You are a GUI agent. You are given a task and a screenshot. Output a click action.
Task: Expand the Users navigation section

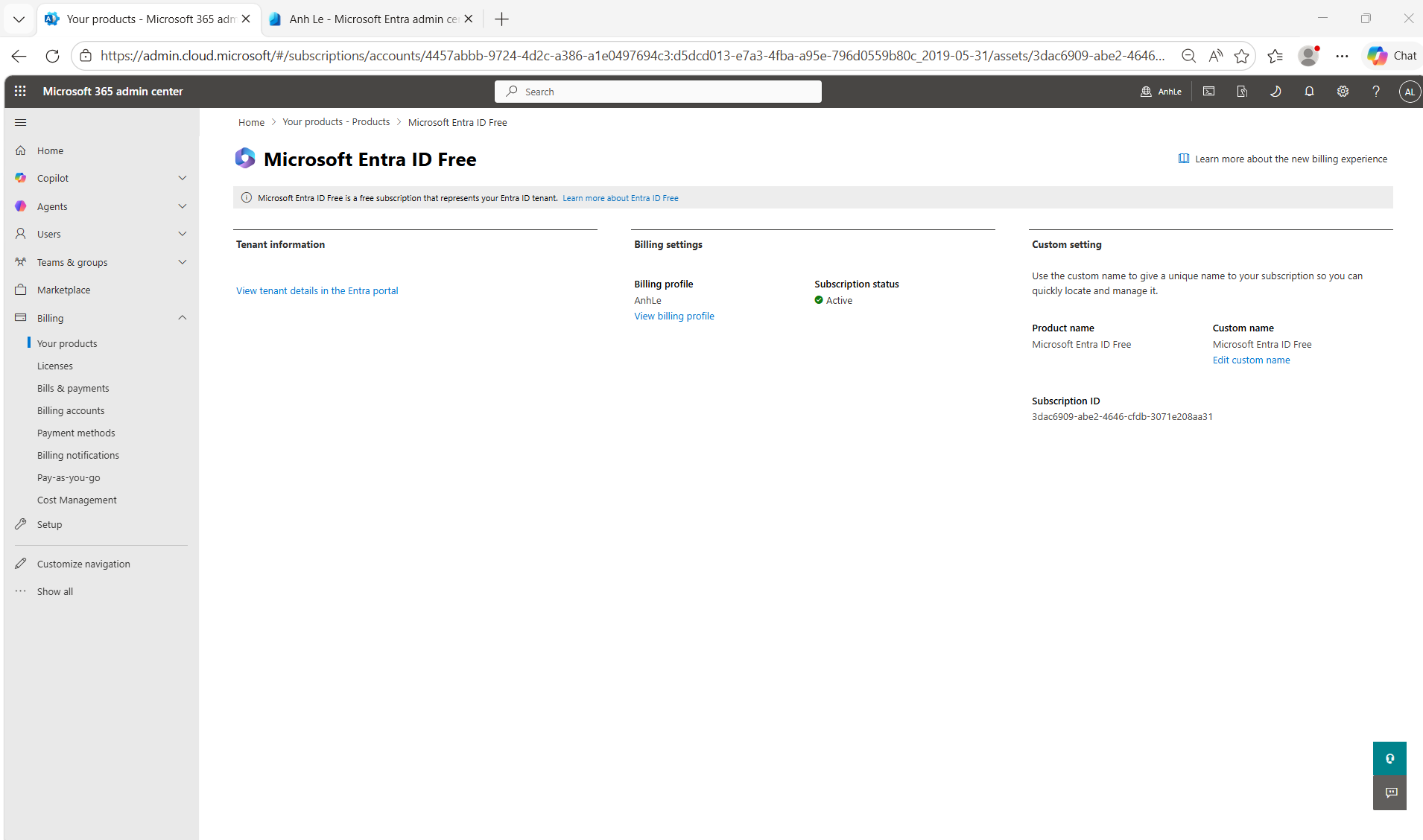183,234
